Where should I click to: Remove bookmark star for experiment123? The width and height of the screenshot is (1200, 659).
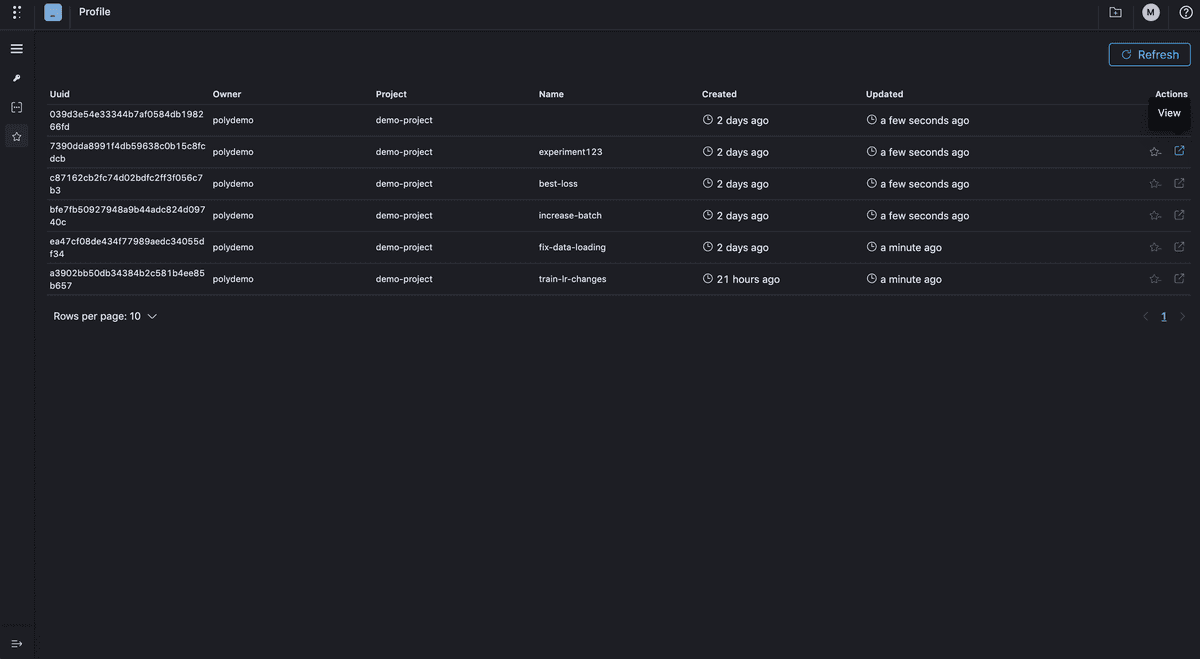point(1155,152)
